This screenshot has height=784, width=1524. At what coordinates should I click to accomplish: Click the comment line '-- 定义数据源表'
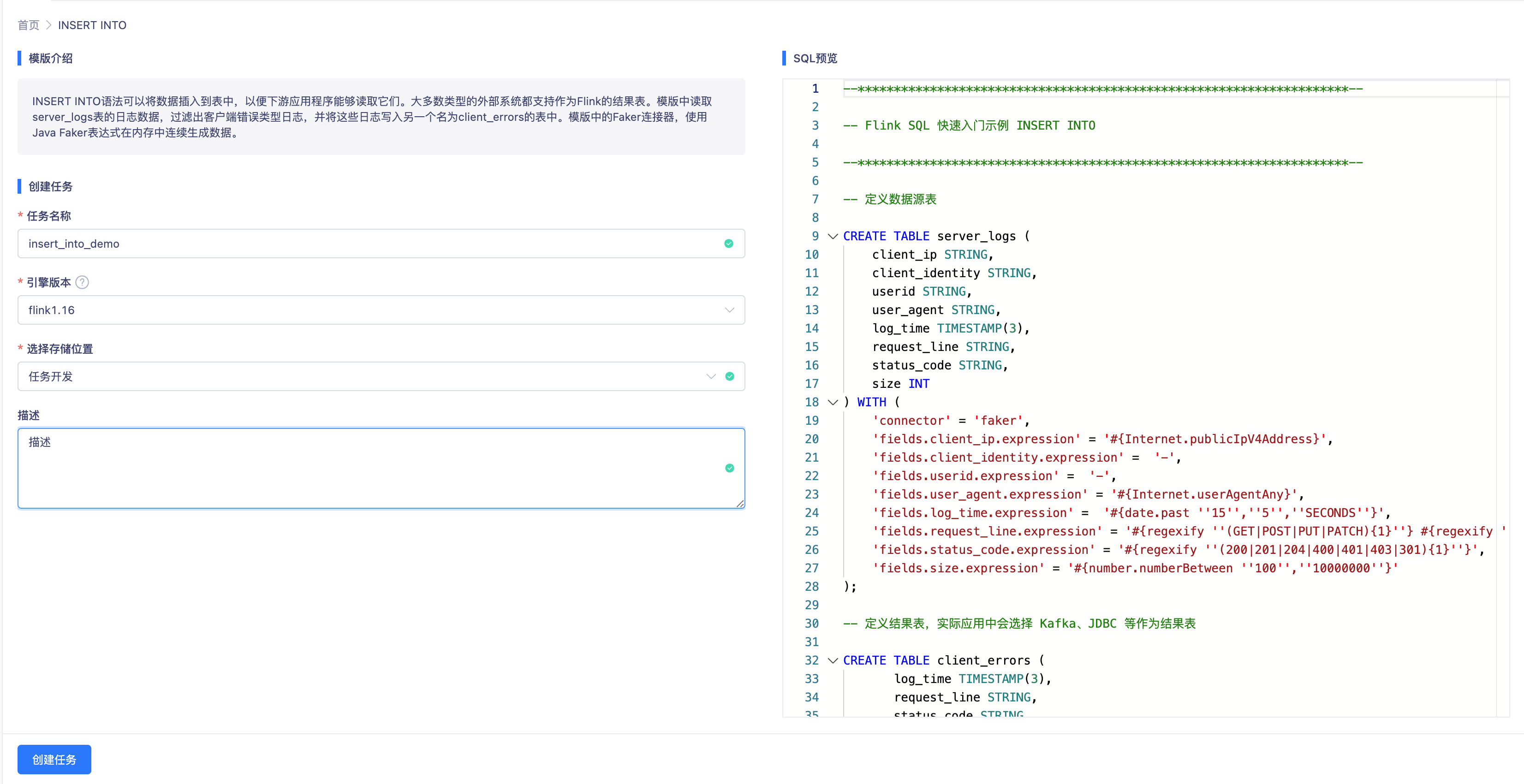pyautogui.click(x=890, y=199)
